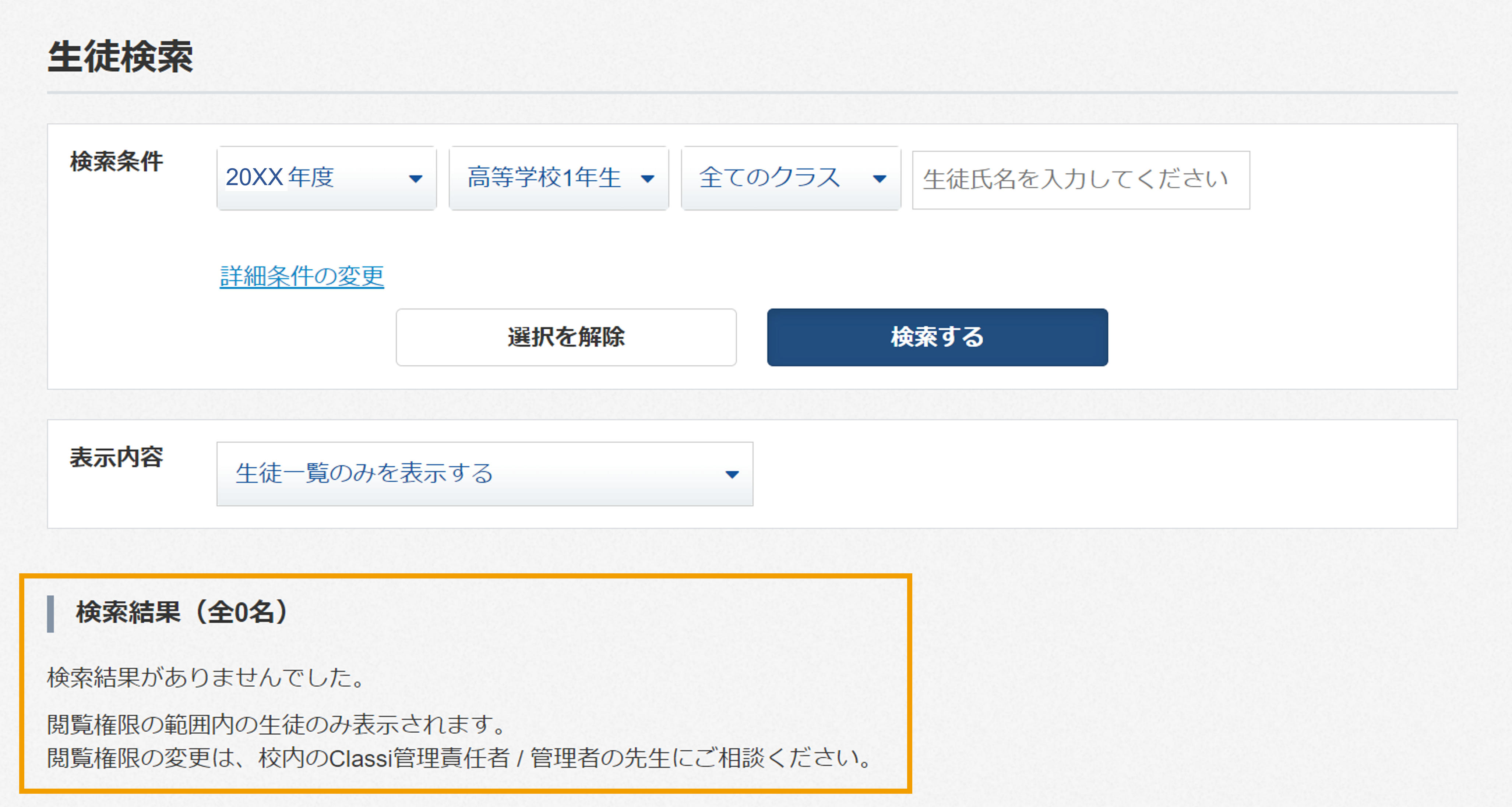The image size is (1512, 807).
Task: Click the 生徒検索 page heading
Action: [x=120, y=57]
